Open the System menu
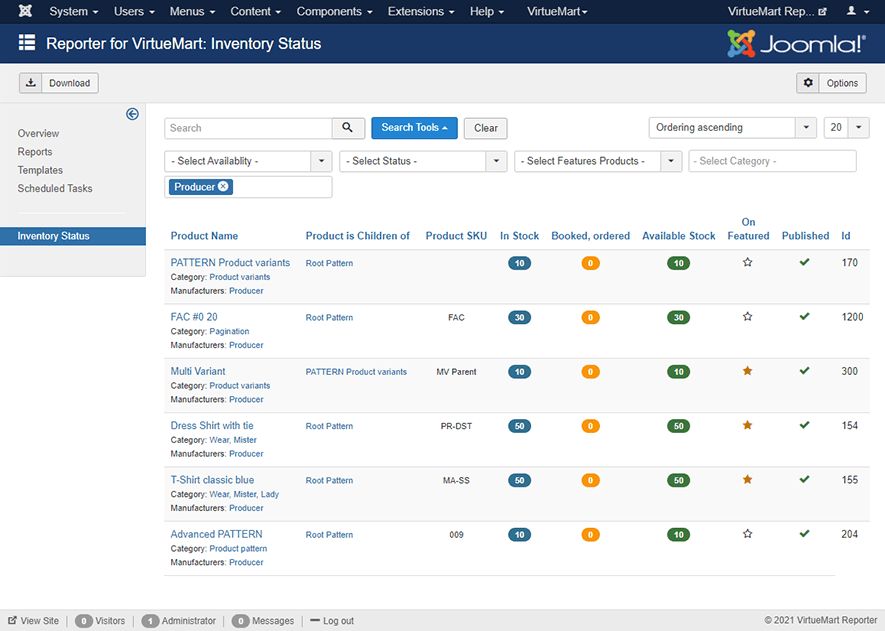This screenshot has width=885, height=631. pyautogui.click(x=73, y=11)
